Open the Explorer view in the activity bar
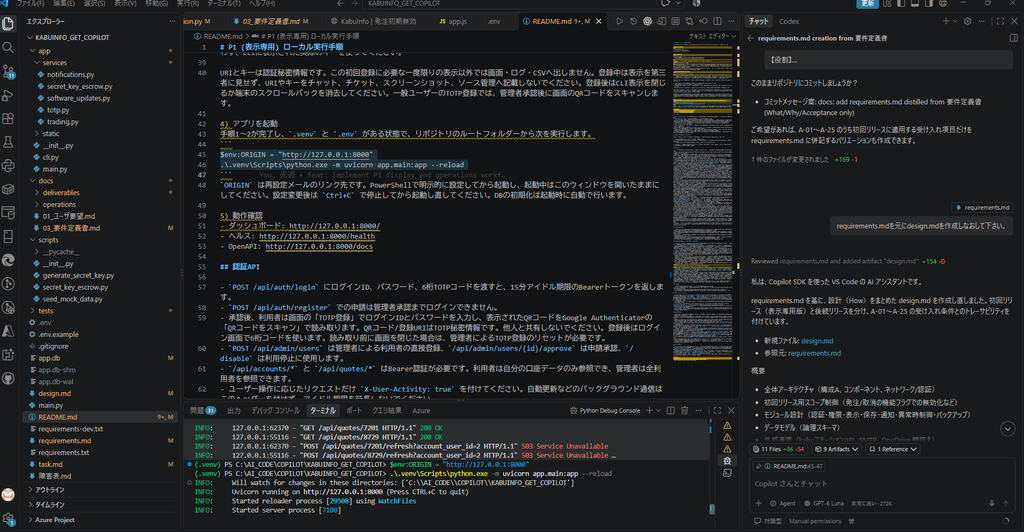 click(8, 23)
